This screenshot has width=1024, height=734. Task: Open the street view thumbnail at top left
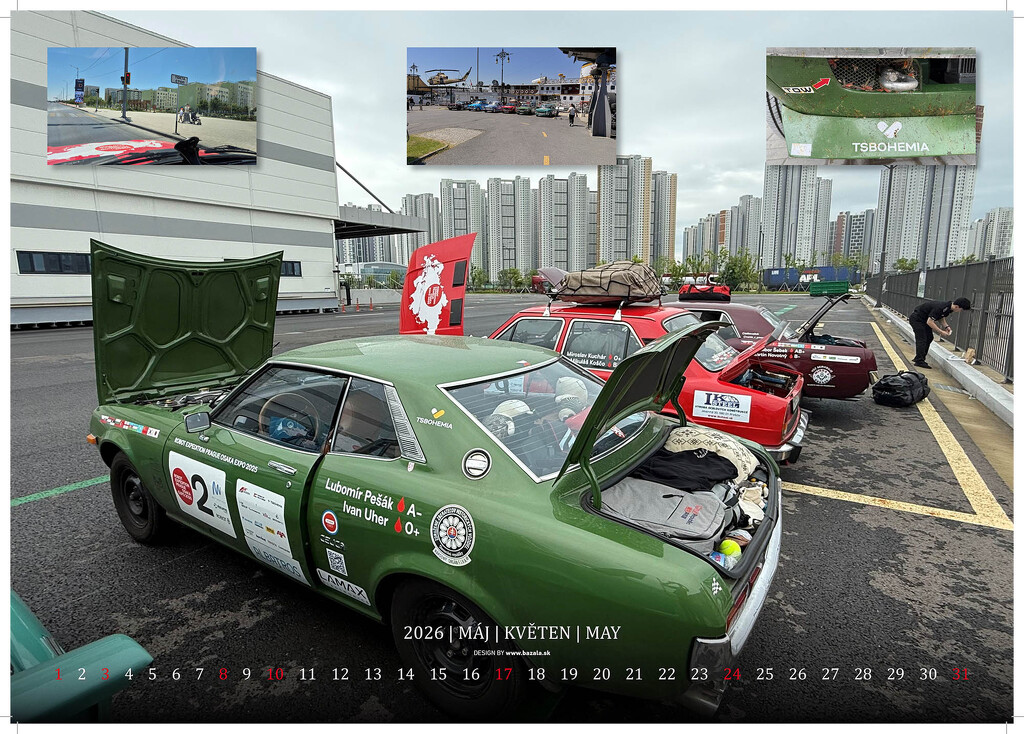click(x=151, y=106)
